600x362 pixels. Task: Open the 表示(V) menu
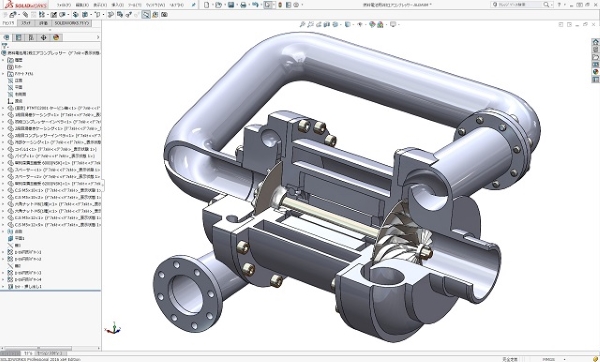pyautogui.click(x=100, y=5)
